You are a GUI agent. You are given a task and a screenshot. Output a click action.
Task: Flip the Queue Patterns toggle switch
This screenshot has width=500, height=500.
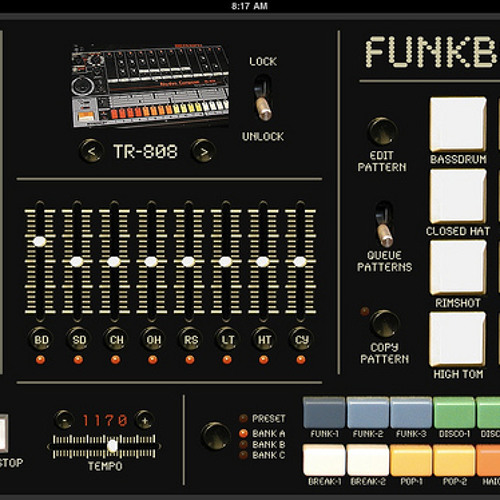tap(384, 224)
